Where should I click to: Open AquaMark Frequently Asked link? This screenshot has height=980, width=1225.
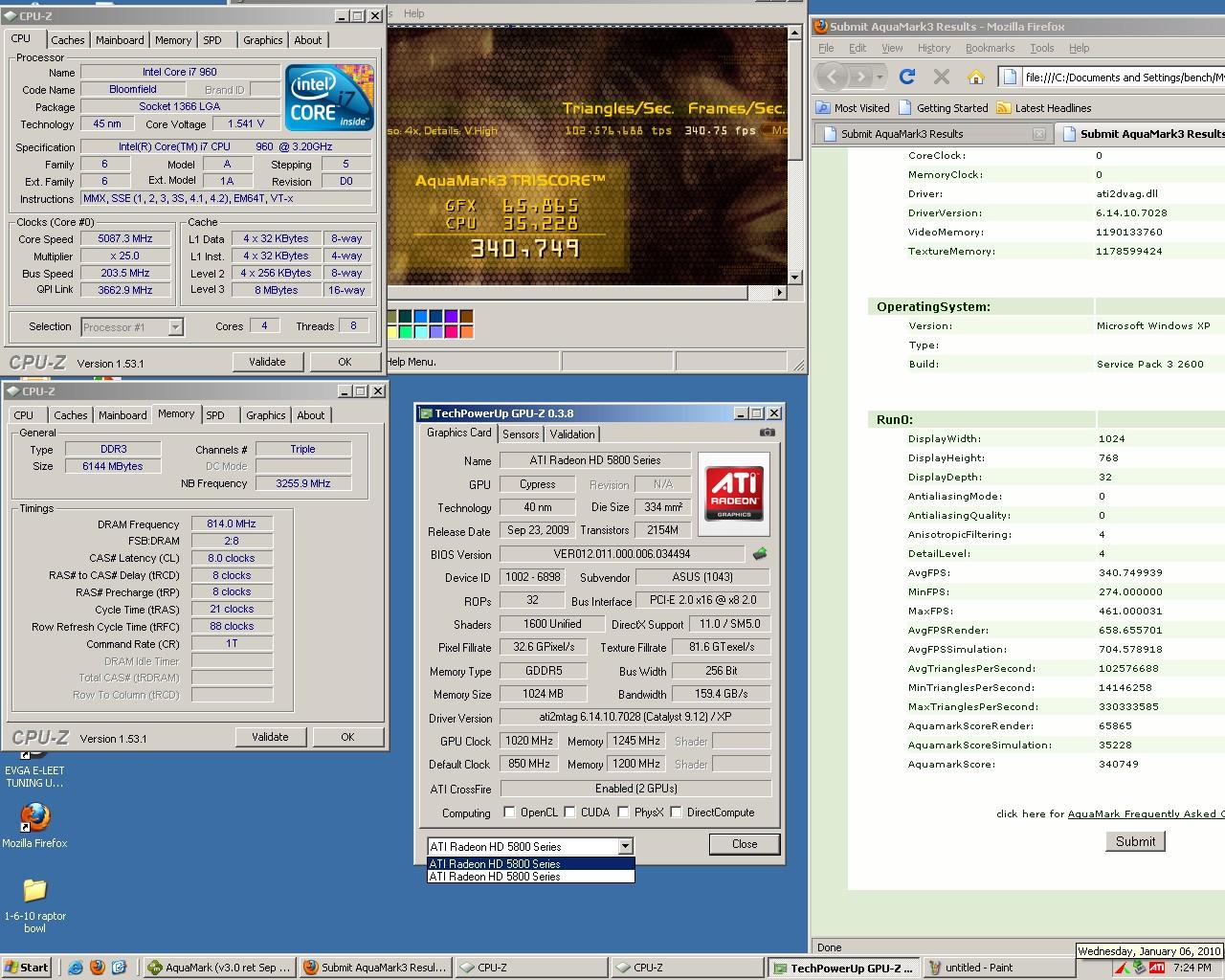tap(1146, 813)
